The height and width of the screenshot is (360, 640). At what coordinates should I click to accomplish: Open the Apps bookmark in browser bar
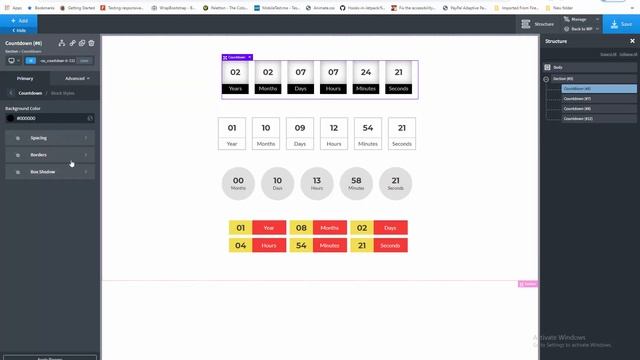pyautogui.click(x=13, y=8)
